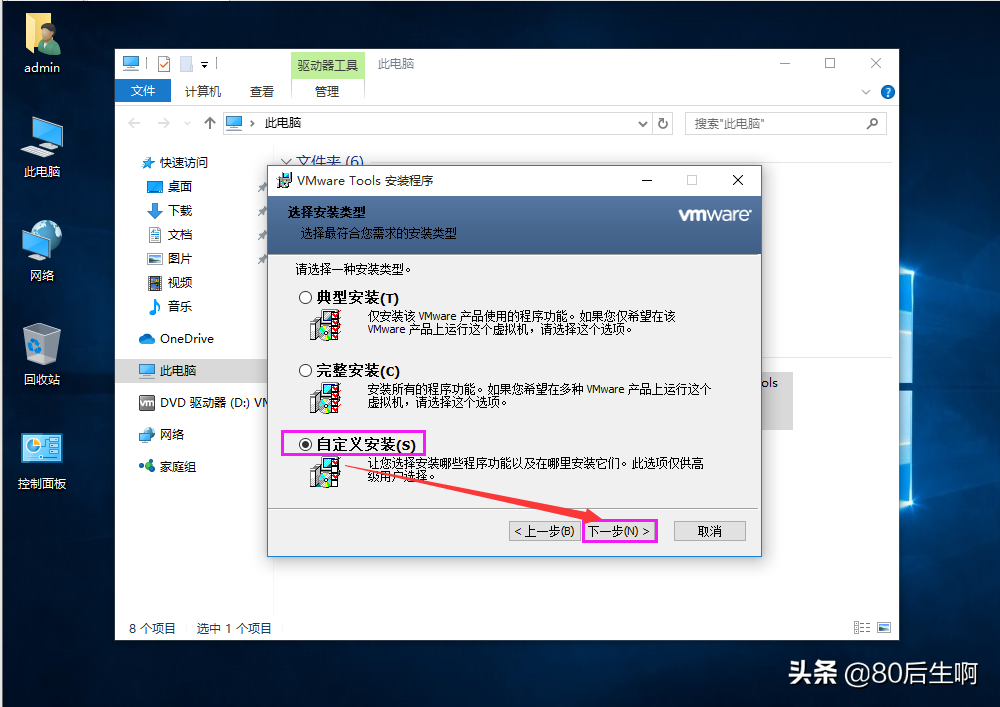Click the new folder quick access icon
This screenshot has width=1000, height=707.
[186, 64]
